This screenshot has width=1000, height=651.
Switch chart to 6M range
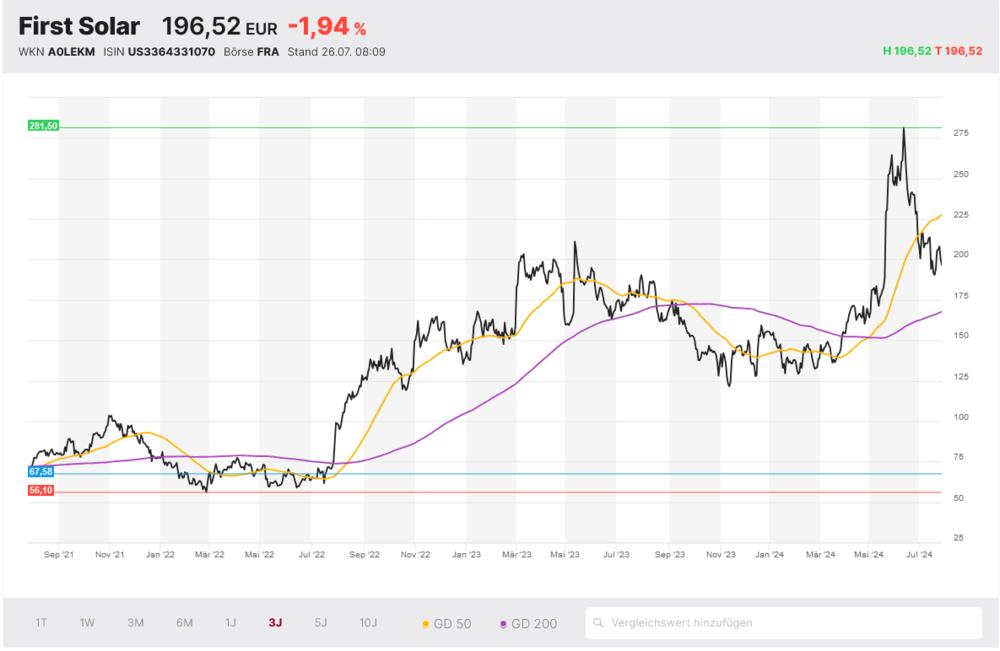click(184, 622)
